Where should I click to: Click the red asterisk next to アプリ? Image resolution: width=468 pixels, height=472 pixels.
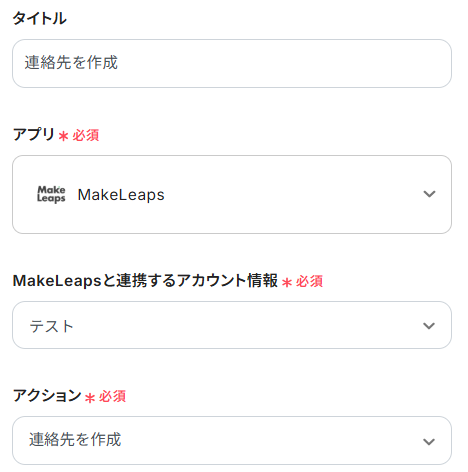coord(63,136)
